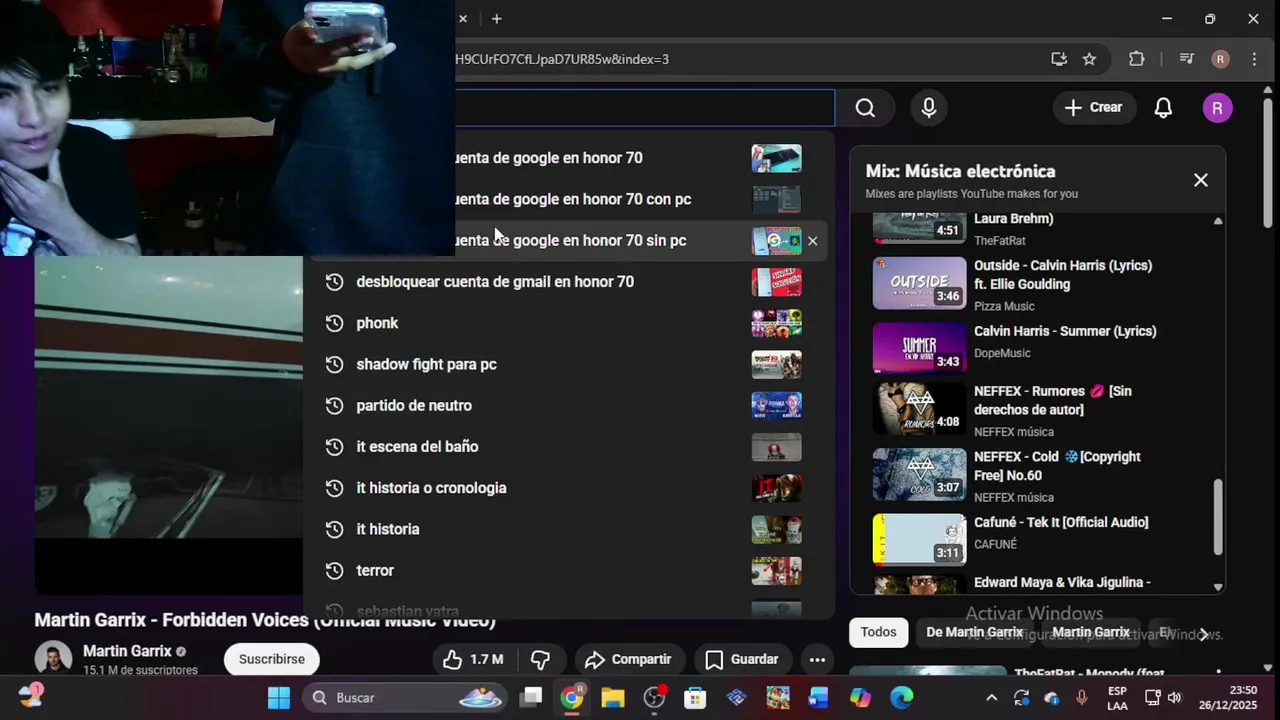Remove the 'honor 70 sin pc' suggestion
This screenshot has height=720, width=1280.
point(812,241)
